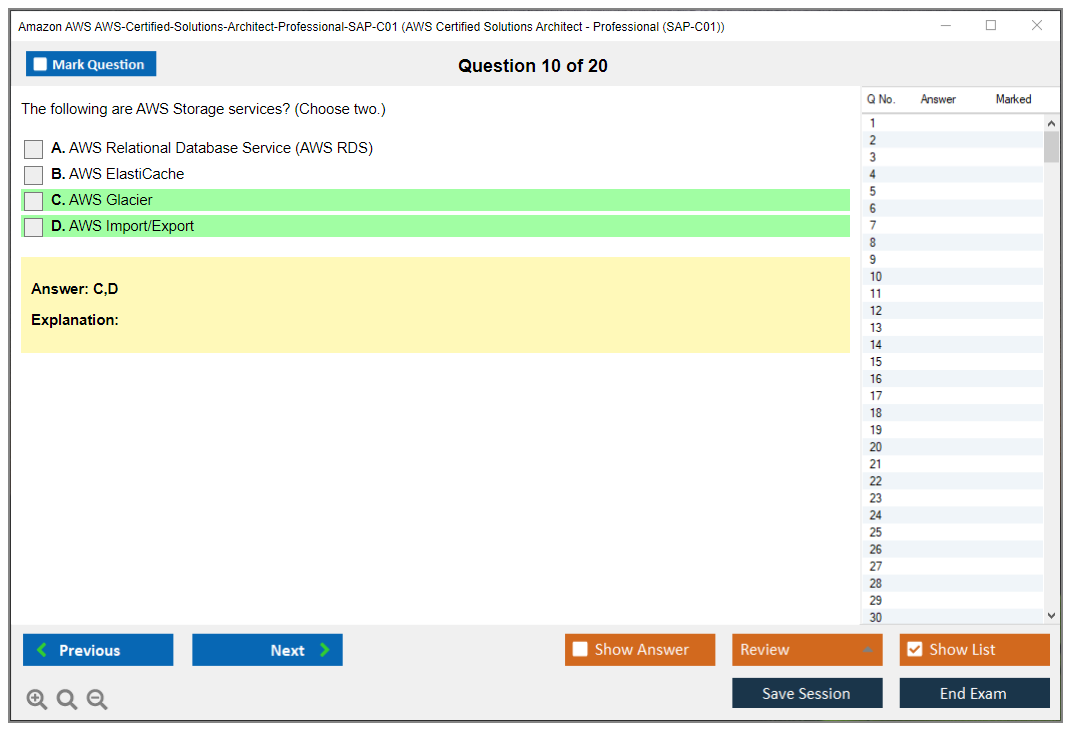Check option B AWS ElastiCache box
The height and width of the screenshot is (735, 1075).
pos(34,175)
